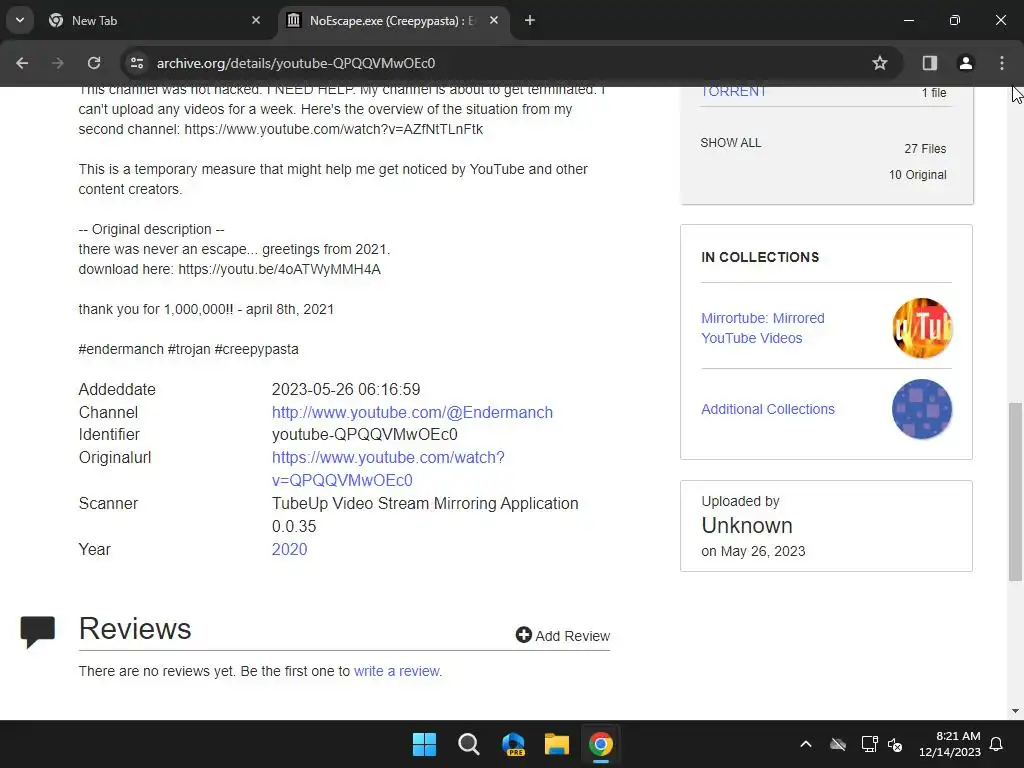Viewport: 1024px width, 768px height.
Task: Click Additional Collections thumbnail image
Action: [x=922, y=409]
